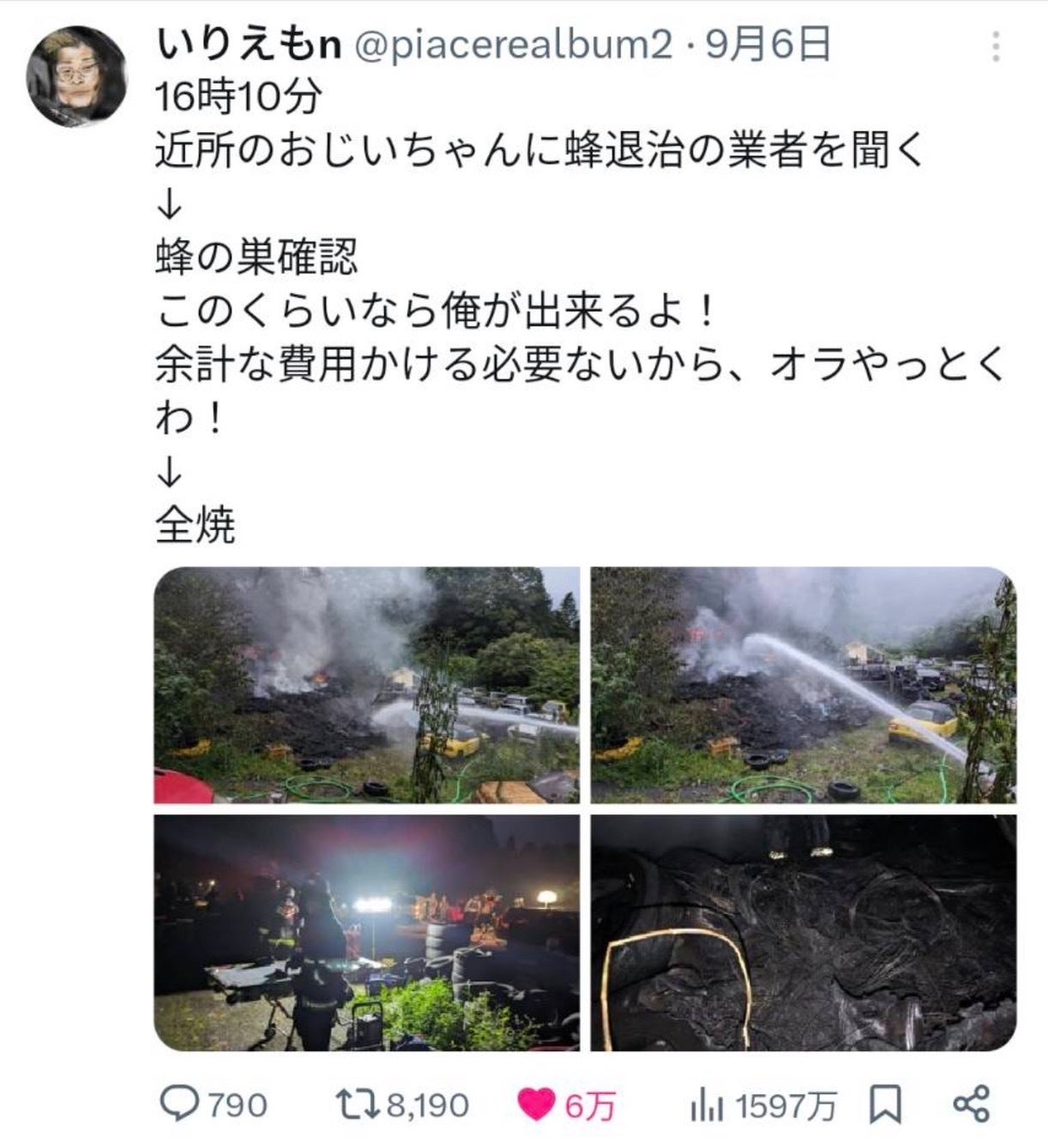Open bottom-right burnt debris photo
Screen dimensions: 1048x1148
804,933
